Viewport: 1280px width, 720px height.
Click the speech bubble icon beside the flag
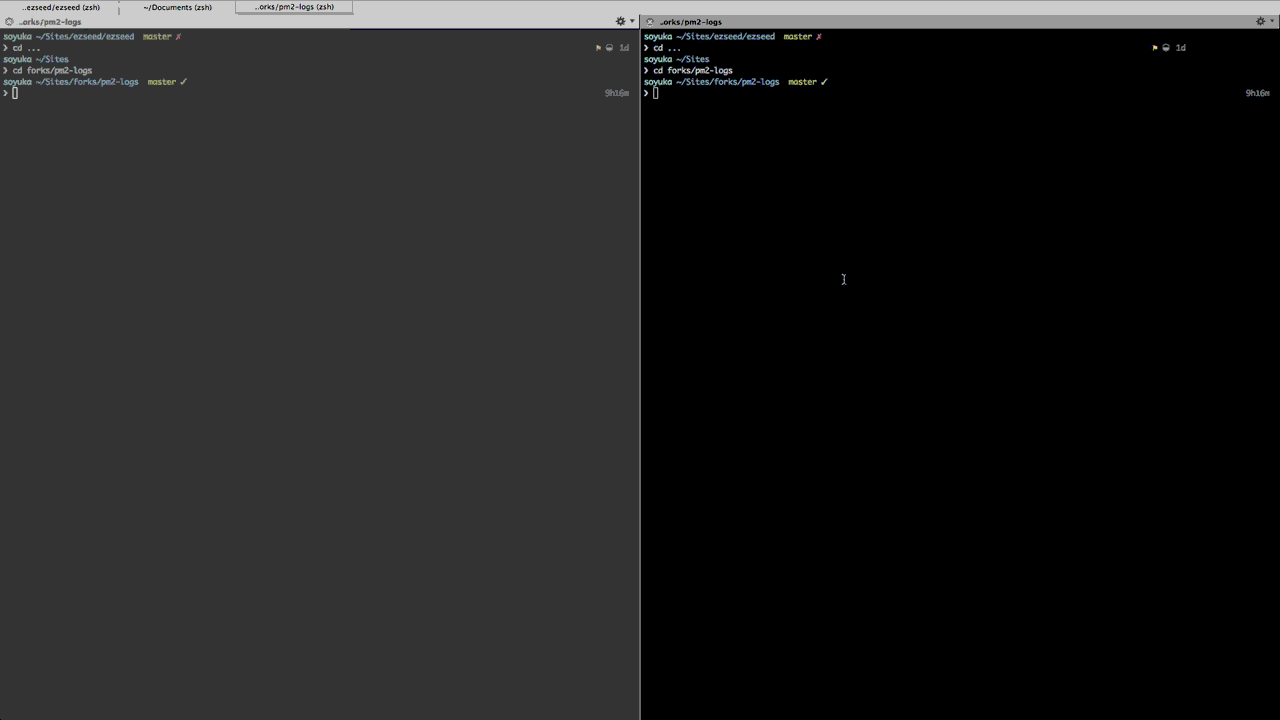pyautogui.click(x=609, y=47)
